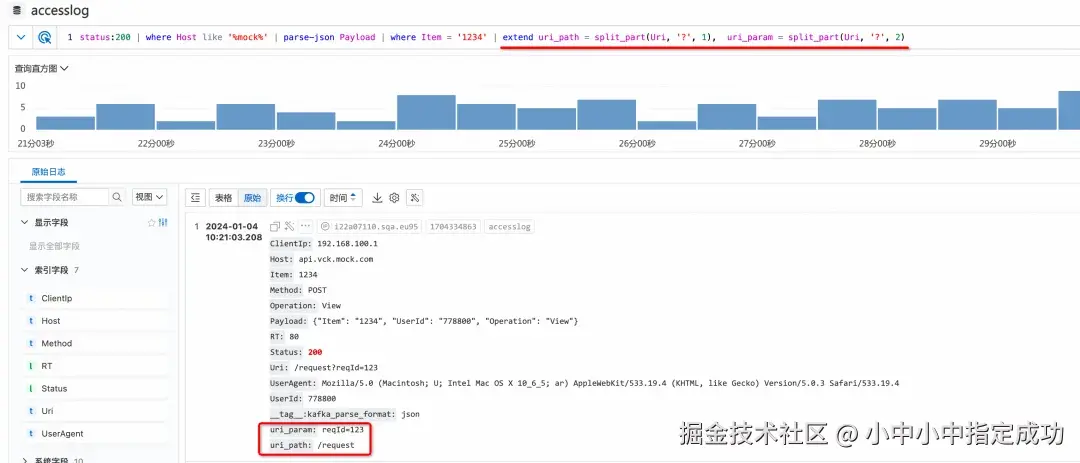Screen dimensions: 1080x463
Task: Select the Status index field
Action: point(54,389)
